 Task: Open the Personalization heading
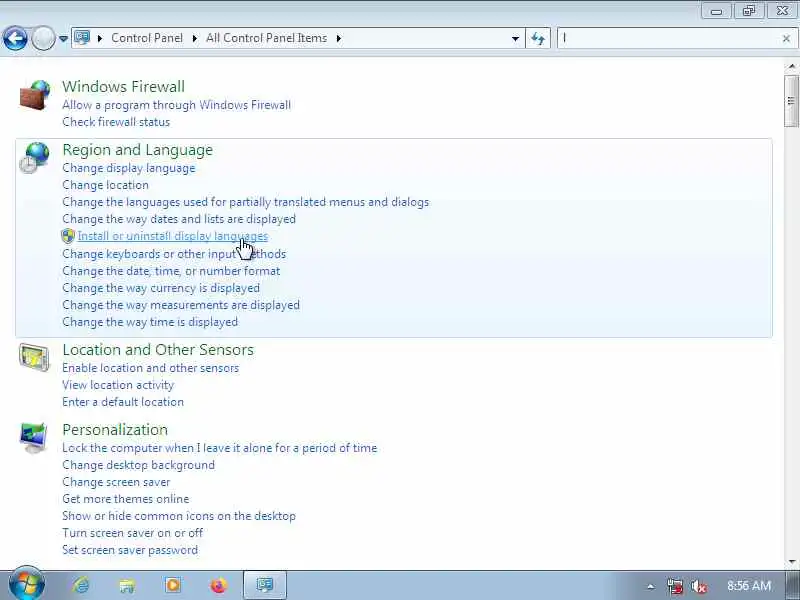coord(115,430)
